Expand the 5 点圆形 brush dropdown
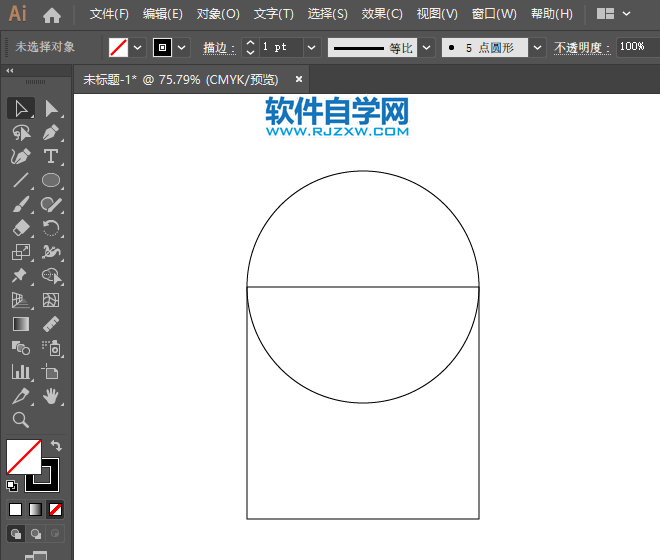 pyautogui.click(x=537, y=47)
